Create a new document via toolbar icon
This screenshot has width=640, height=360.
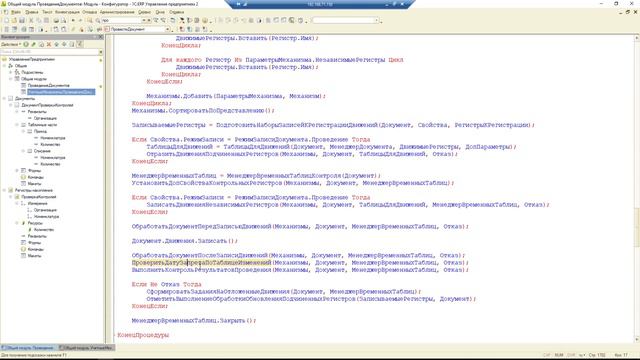7,20
